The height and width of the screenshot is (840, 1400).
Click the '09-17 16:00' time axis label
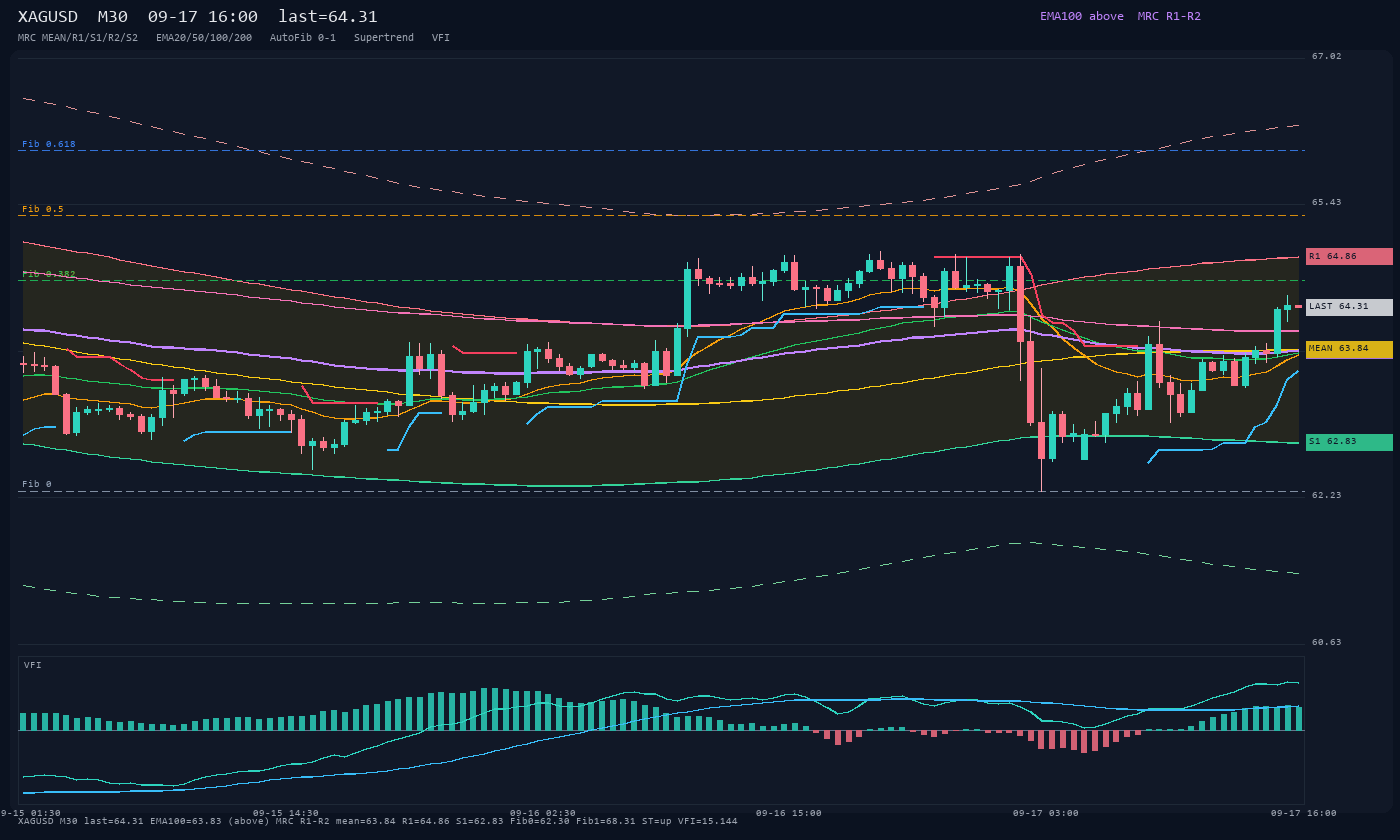pos(1304,813)
